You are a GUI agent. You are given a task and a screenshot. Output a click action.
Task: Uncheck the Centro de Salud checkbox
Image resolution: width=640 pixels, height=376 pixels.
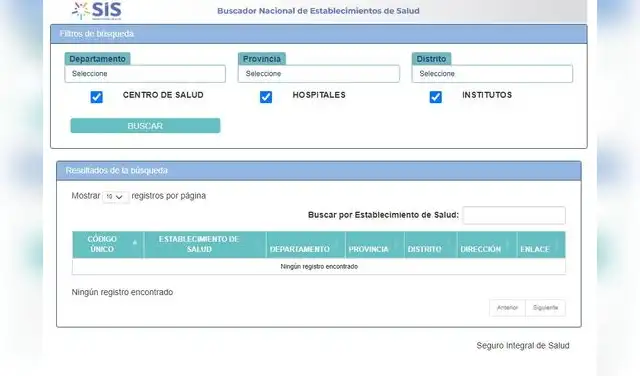coord(96,97)
